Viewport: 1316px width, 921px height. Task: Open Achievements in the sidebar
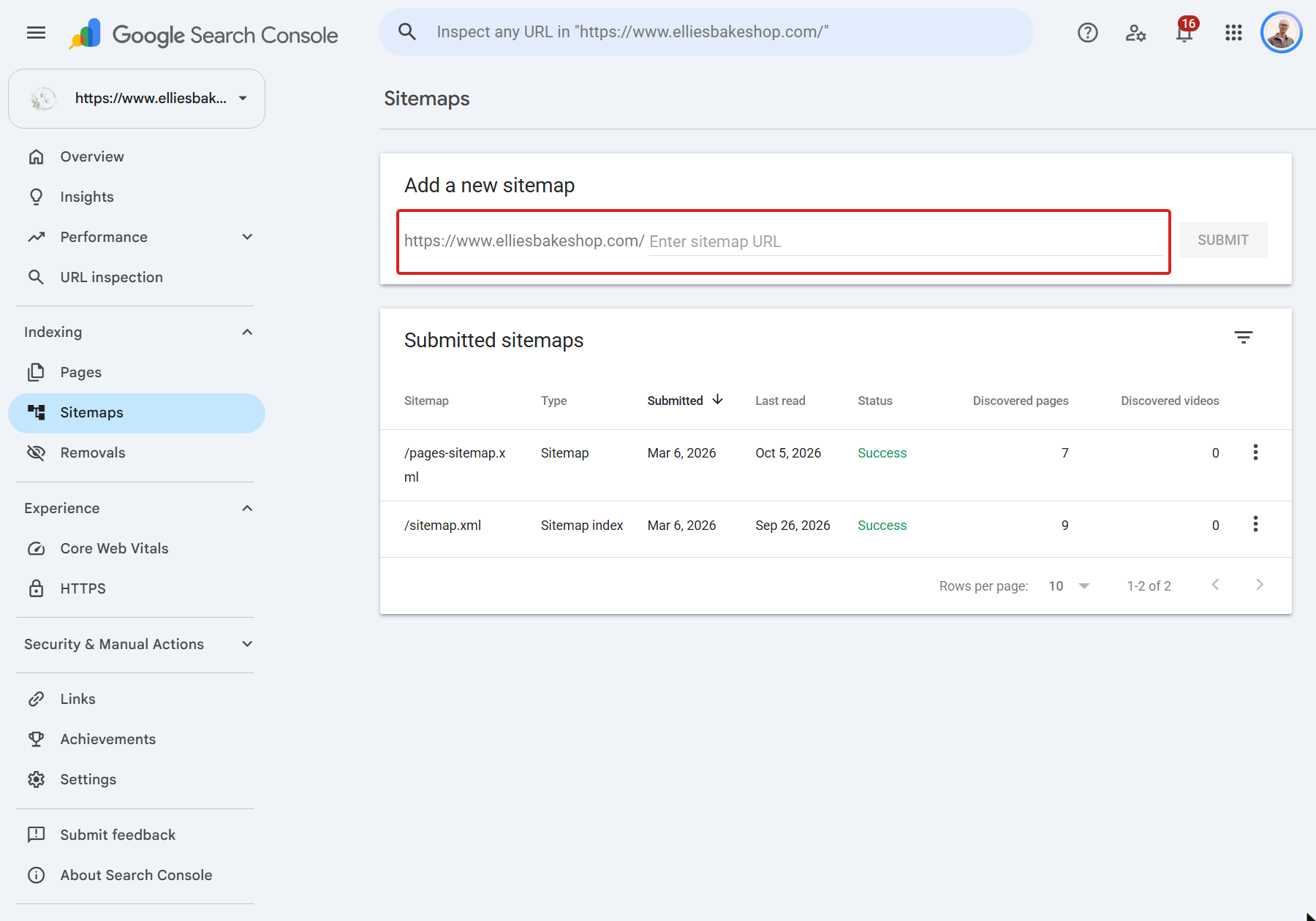pyautogui.click(x=137, y=739)
